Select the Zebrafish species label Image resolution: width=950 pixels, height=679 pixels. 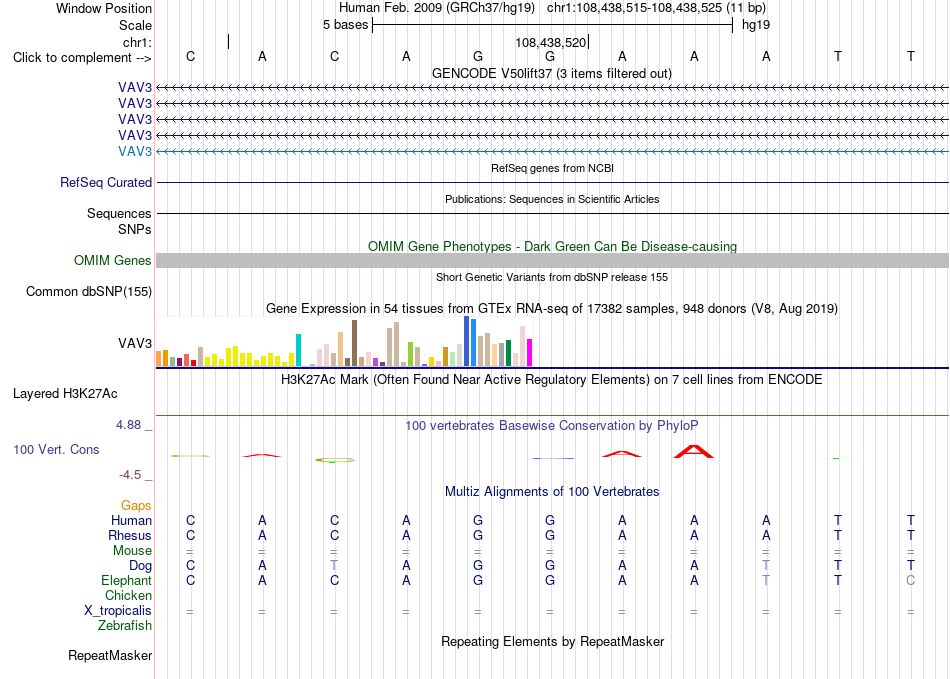pos(125,625)
